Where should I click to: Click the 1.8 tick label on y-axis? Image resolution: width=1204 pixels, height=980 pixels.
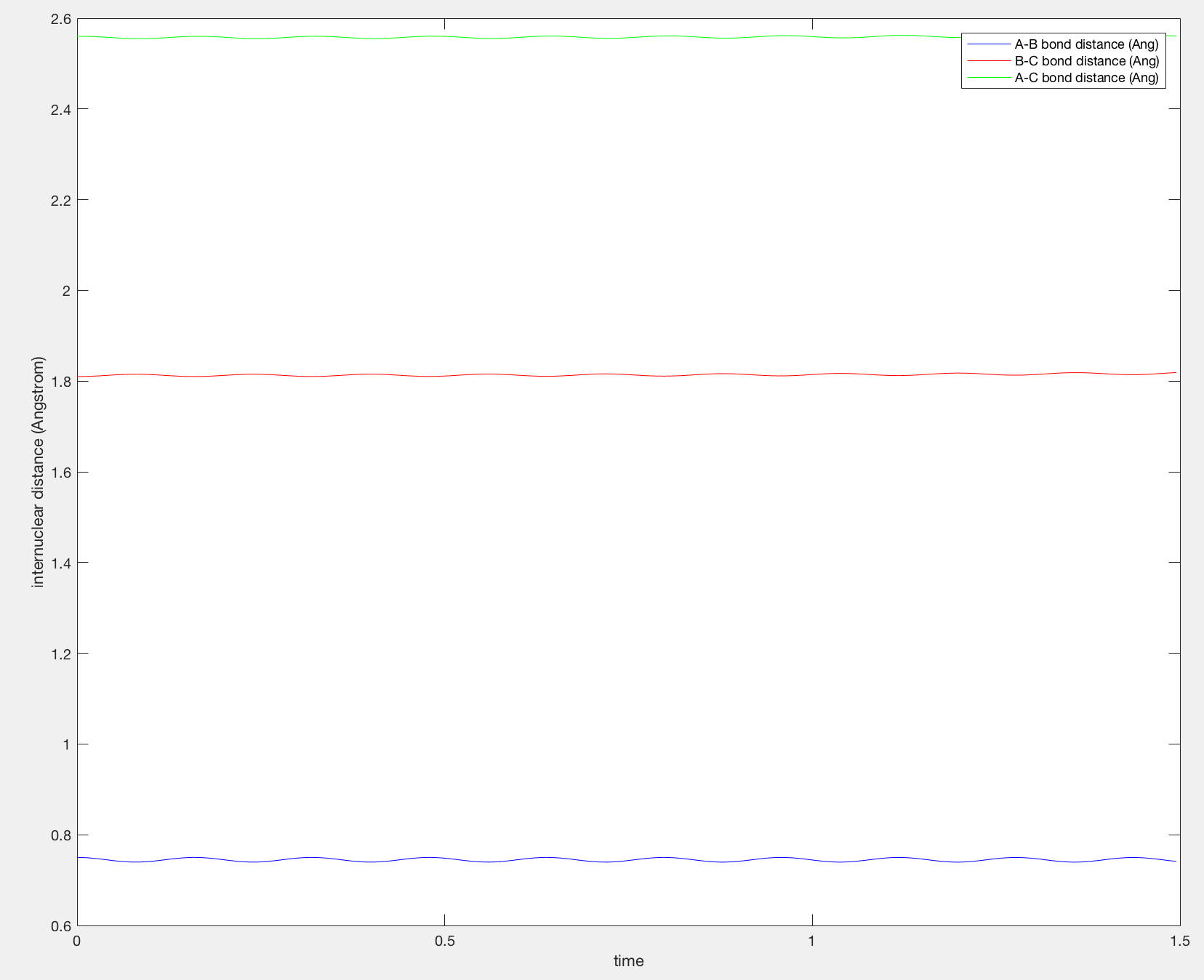click(60, 382)
